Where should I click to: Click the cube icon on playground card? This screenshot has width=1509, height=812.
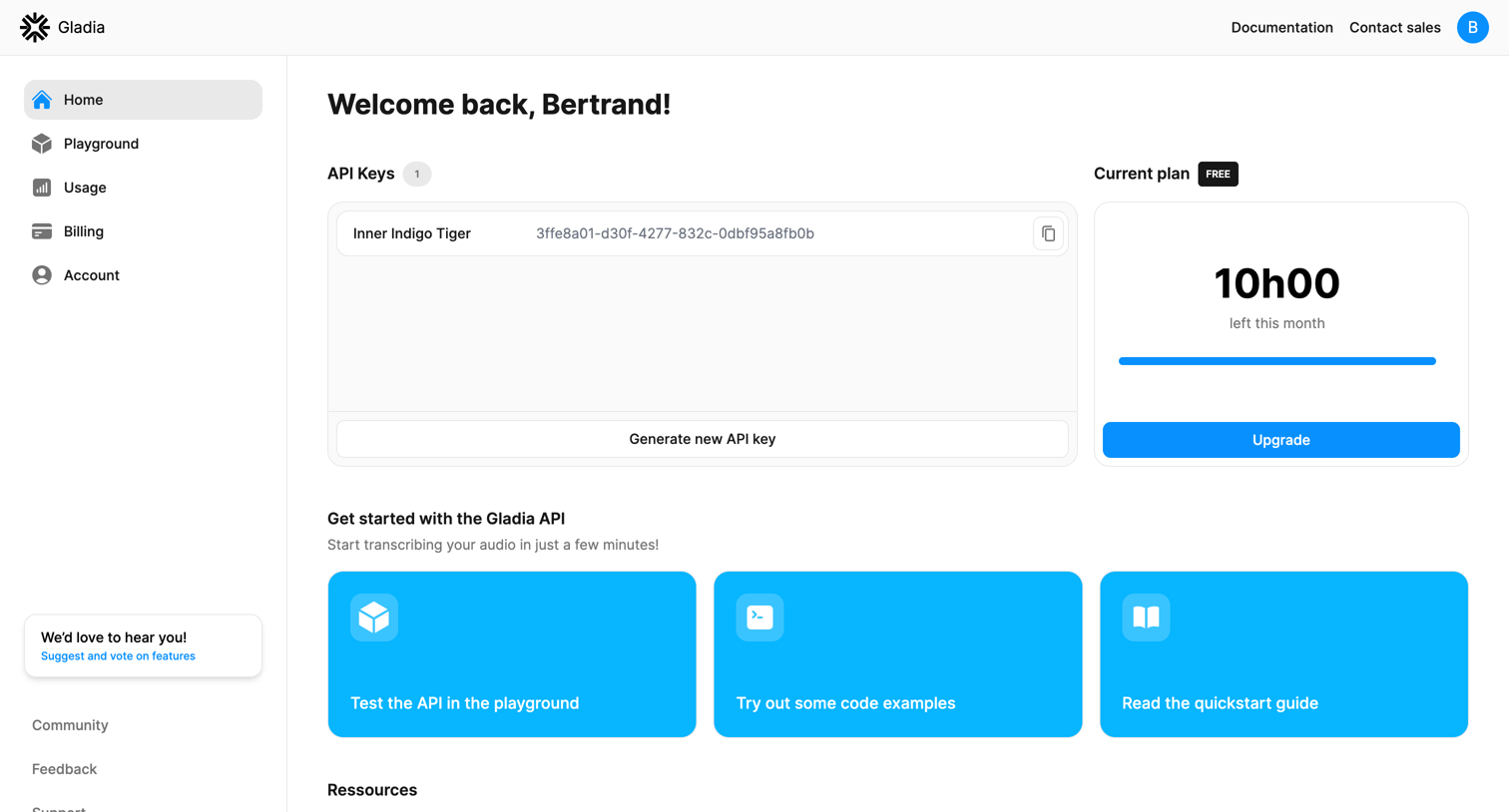coord(374,617)
